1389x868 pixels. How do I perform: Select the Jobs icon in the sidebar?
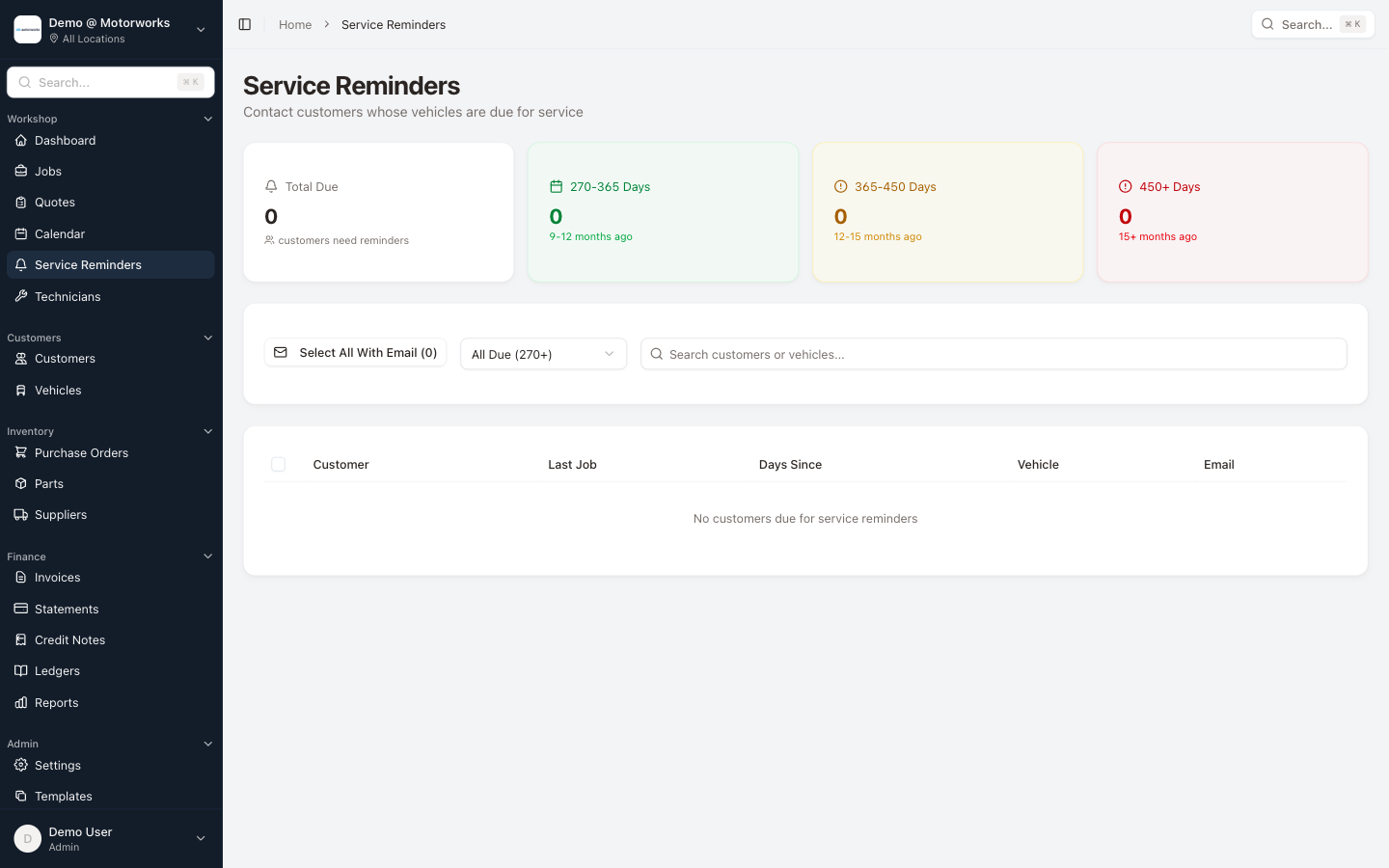click(x=20, y=171)
